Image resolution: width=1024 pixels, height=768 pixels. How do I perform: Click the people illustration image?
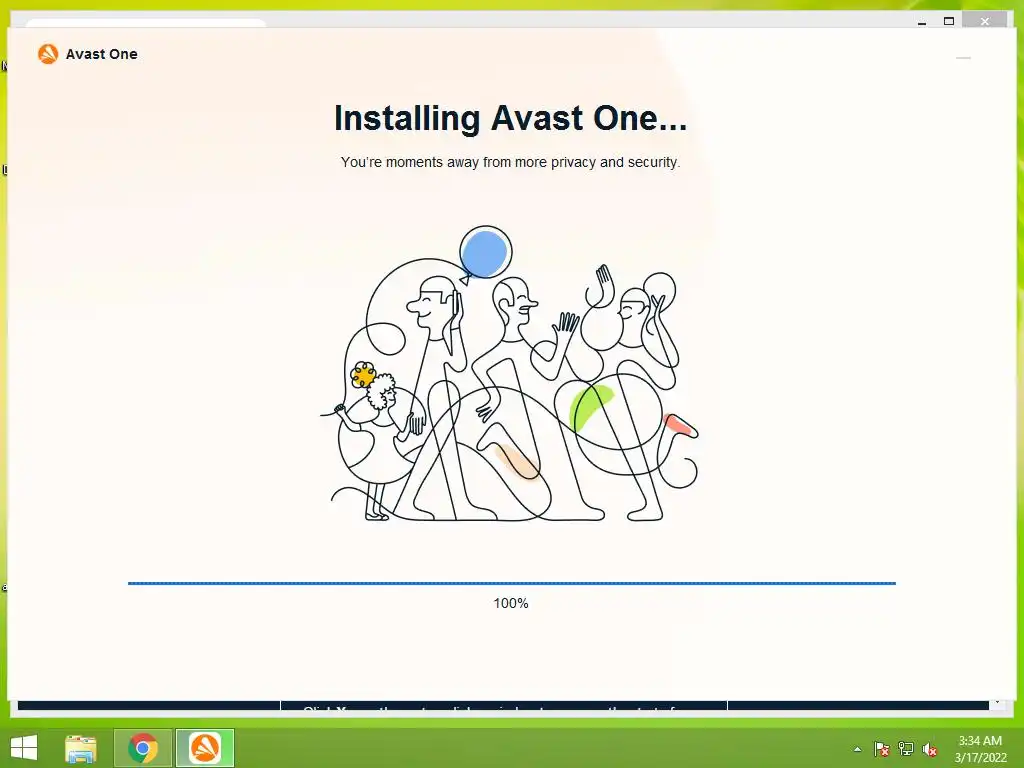(x=509, y=374)
